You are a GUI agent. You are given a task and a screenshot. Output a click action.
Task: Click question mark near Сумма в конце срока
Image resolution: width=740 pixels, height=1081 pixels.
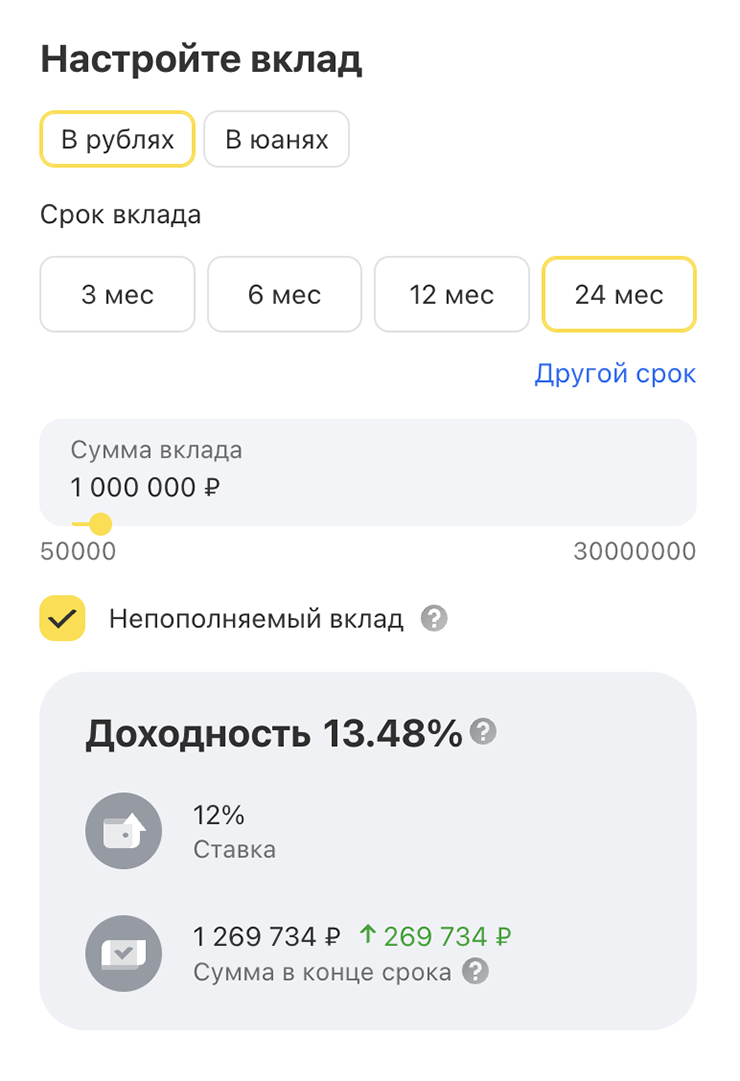click(475, 971)
